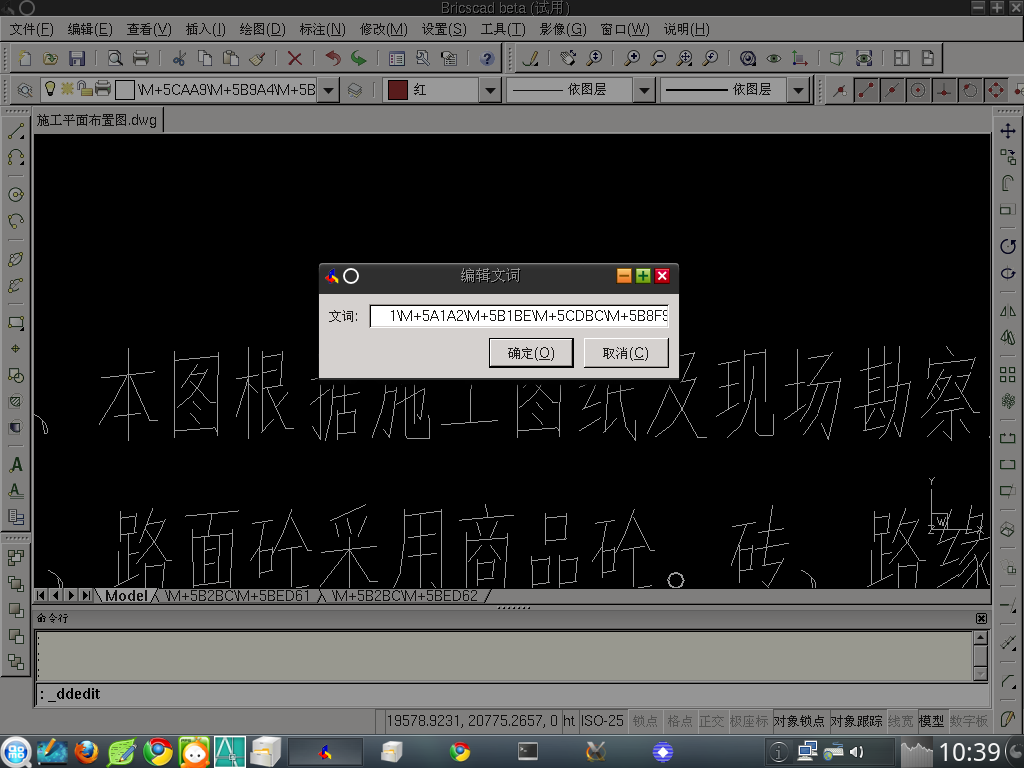Click the New drawing icon
1024x768 pixels.
click(25, 58)
